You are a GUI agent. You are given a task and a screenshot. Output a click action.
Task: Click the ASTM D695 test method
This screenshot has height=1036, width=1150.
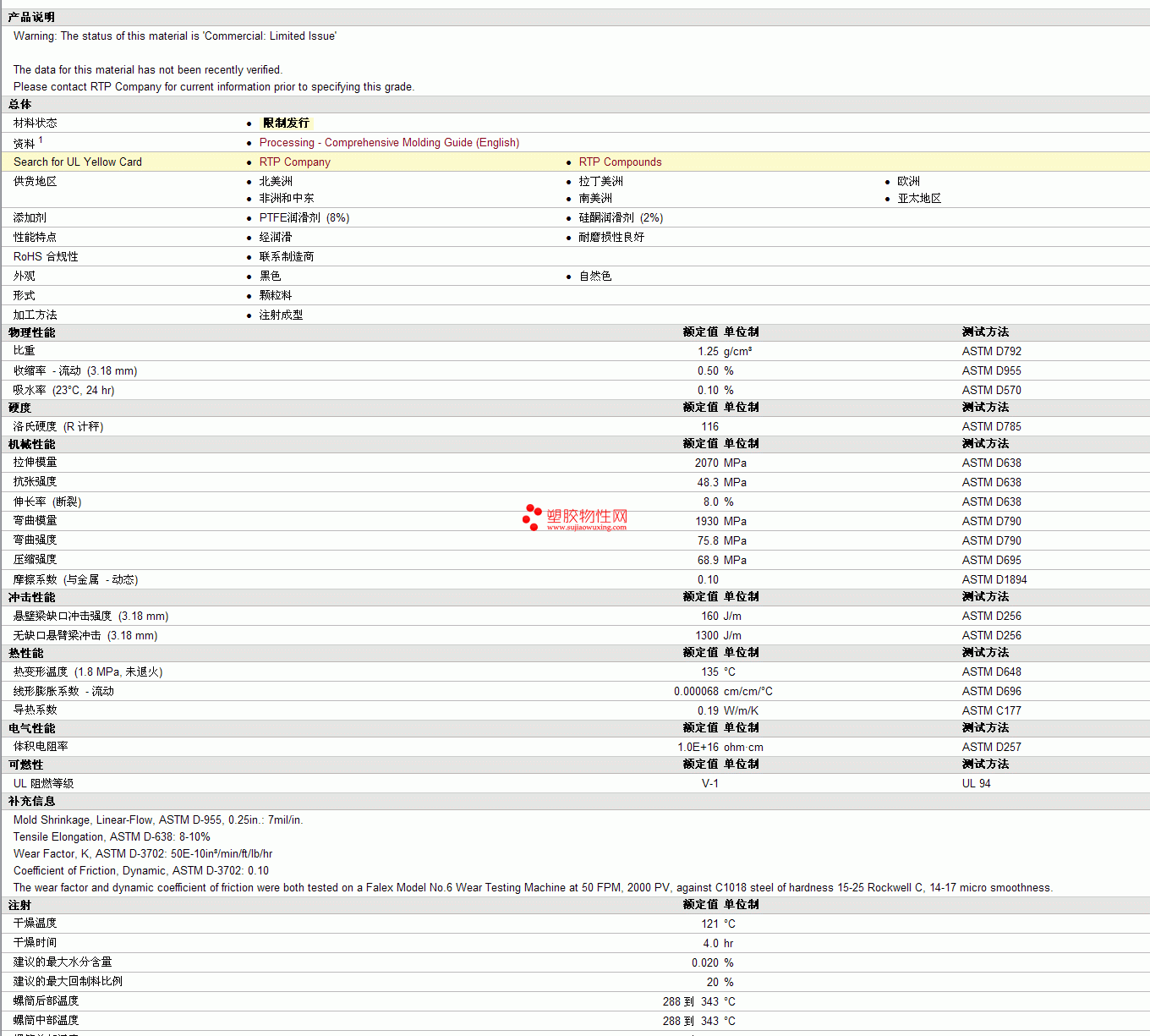992,561
